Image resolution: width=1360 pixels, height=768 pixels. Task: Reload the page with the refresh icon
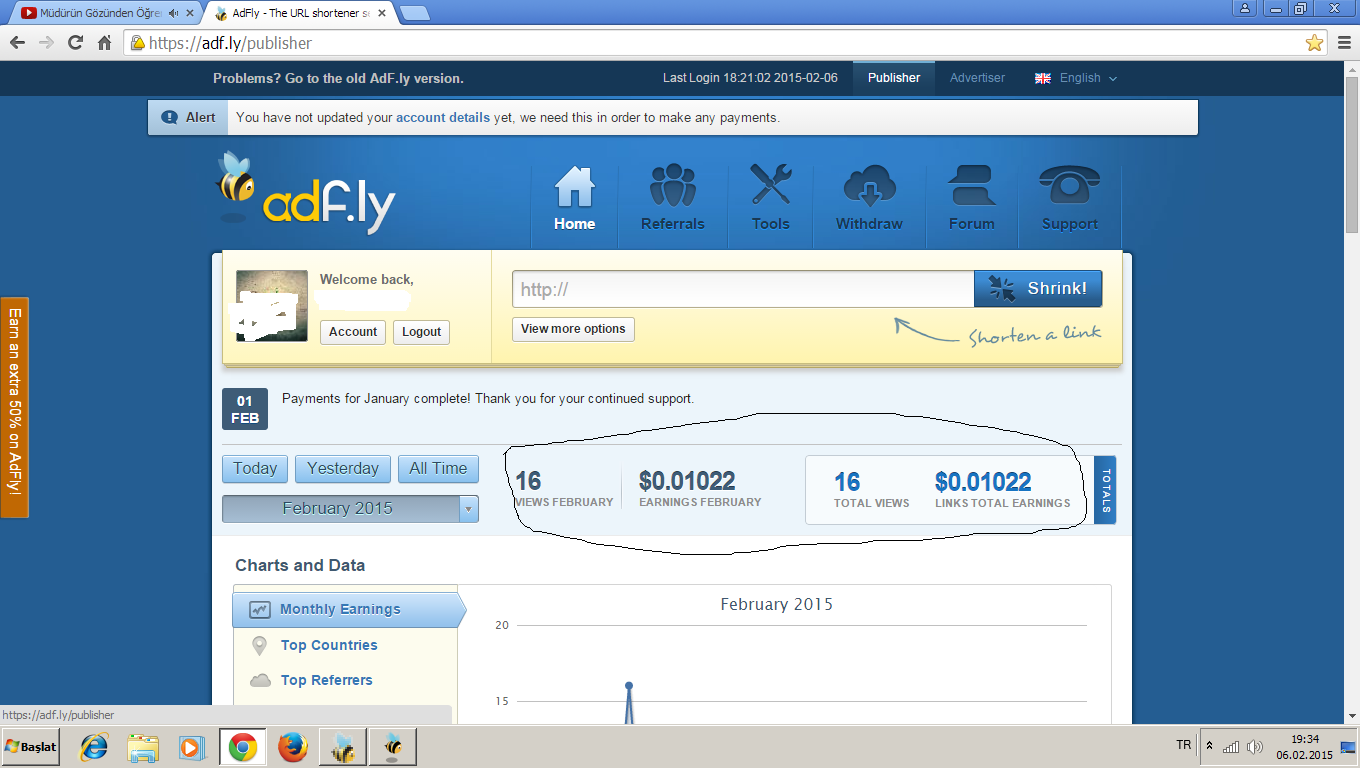75,43
